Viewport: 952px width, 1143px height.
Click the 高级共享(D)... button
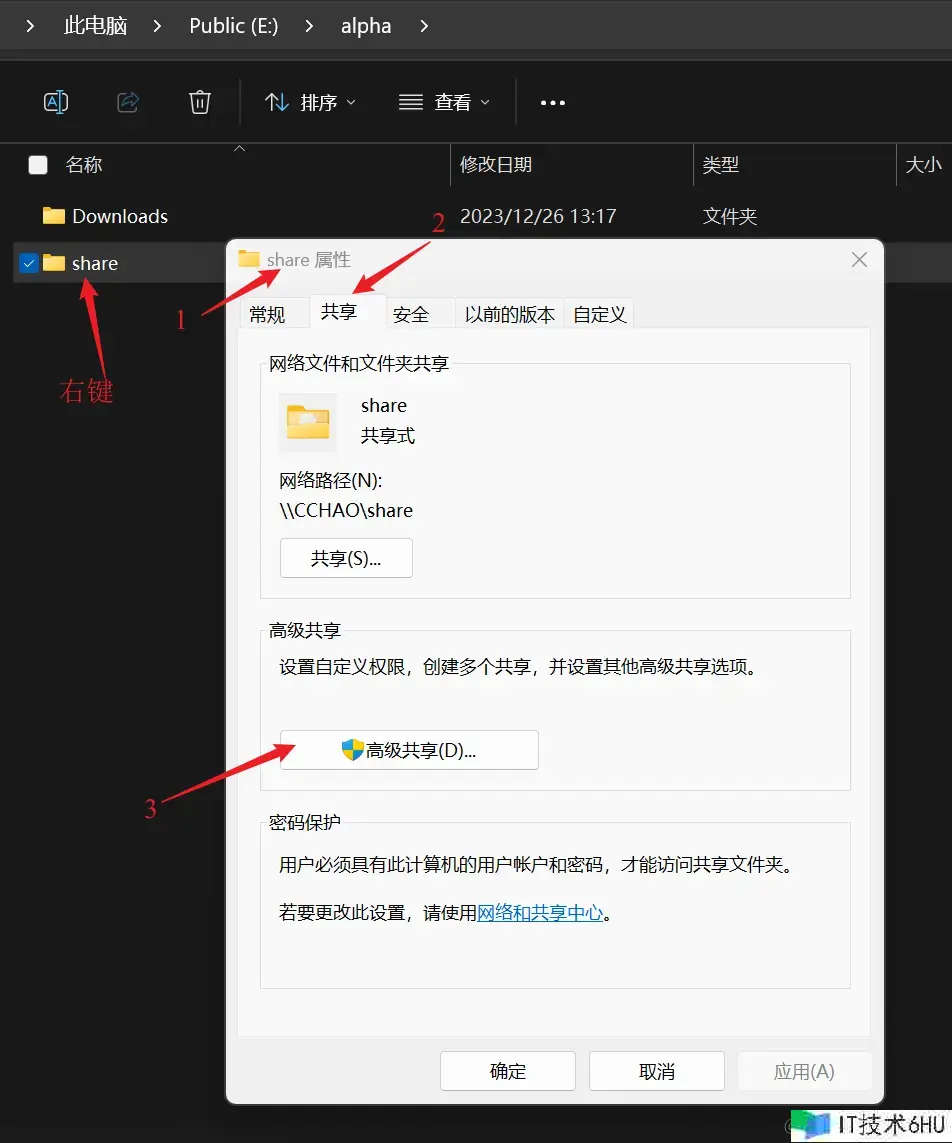tap(409, 750)
